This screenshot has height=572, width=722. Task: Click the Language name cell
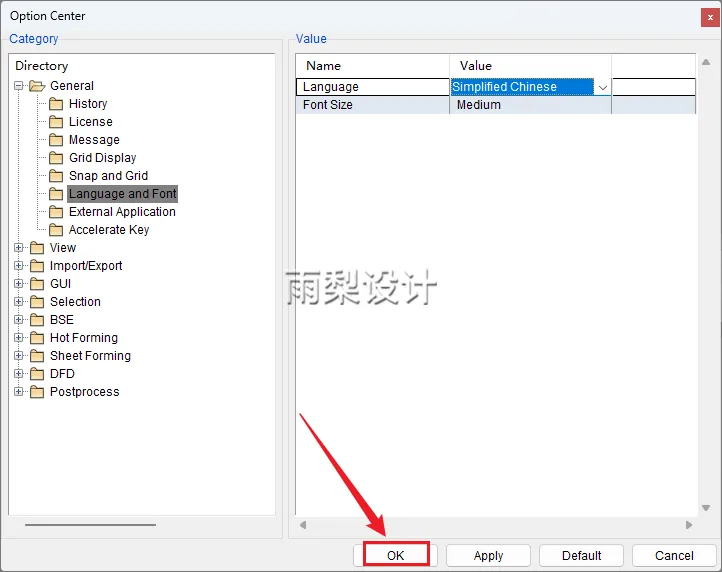coord(373,87)
